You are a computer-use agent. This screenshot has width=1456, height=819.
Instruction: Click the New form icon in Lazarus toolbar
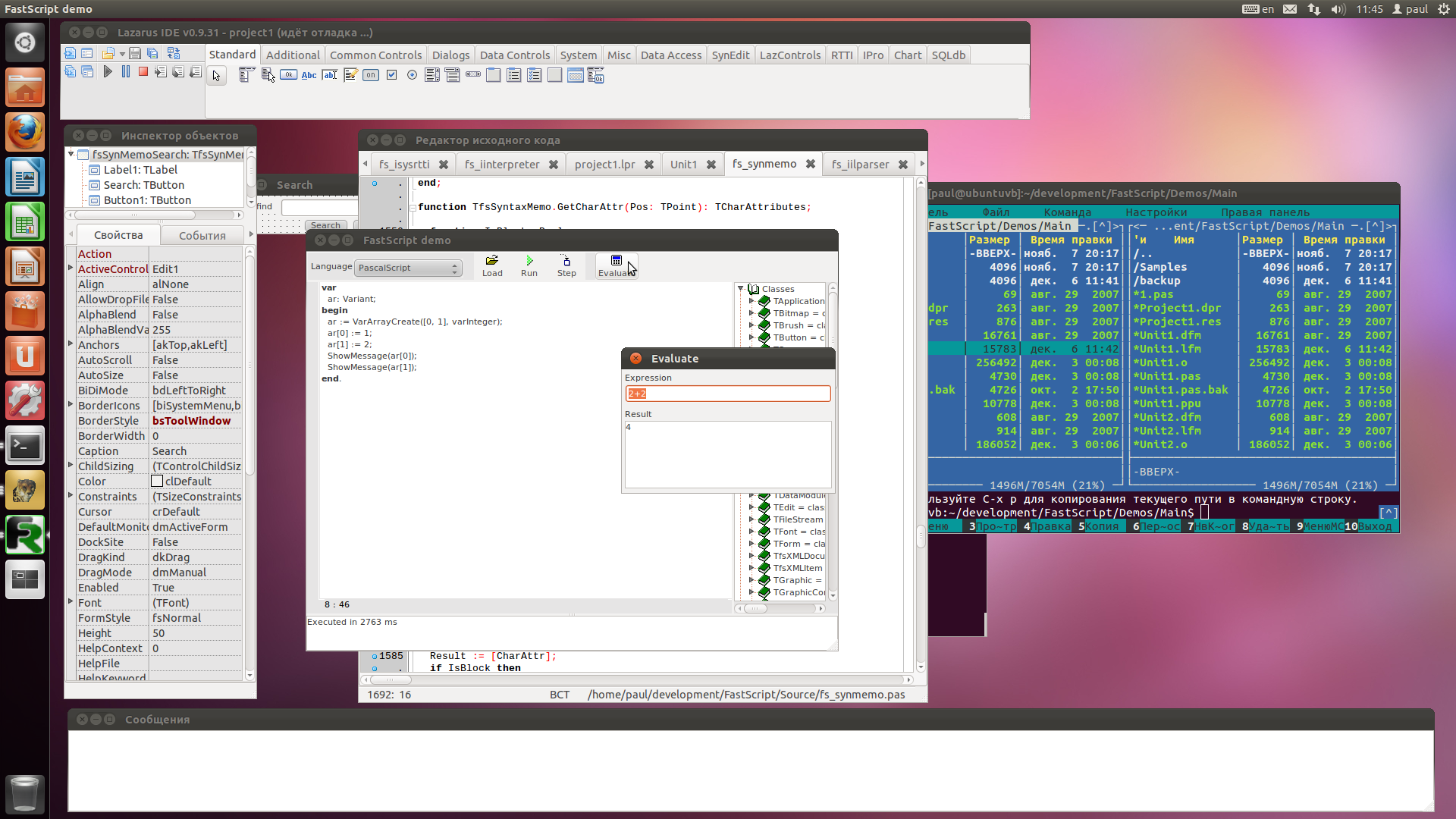click(87, 53)
